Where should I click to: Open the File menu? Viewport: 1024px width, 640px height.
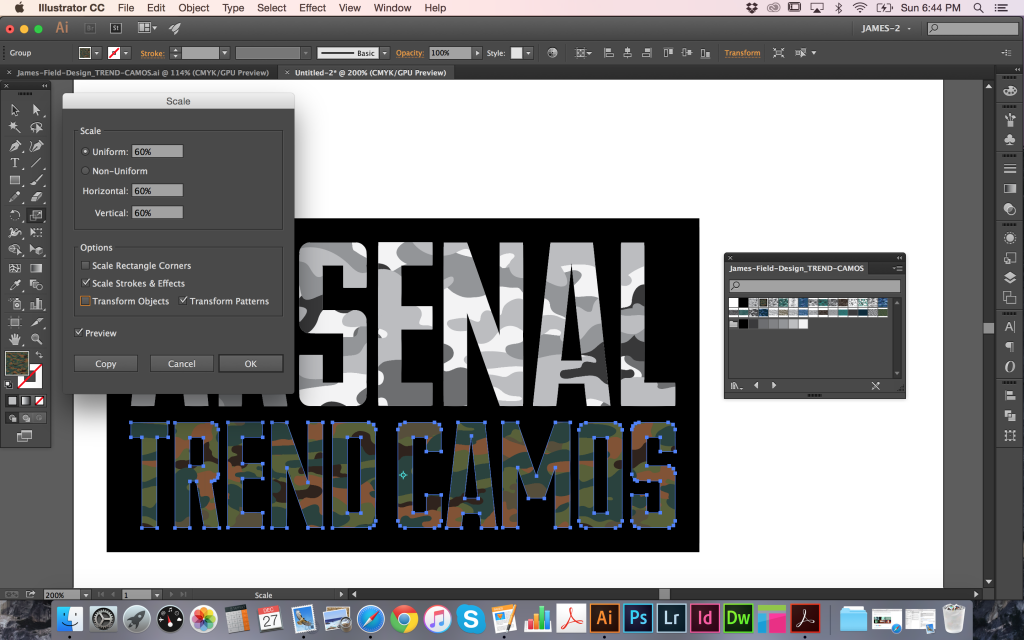(126, 8)
